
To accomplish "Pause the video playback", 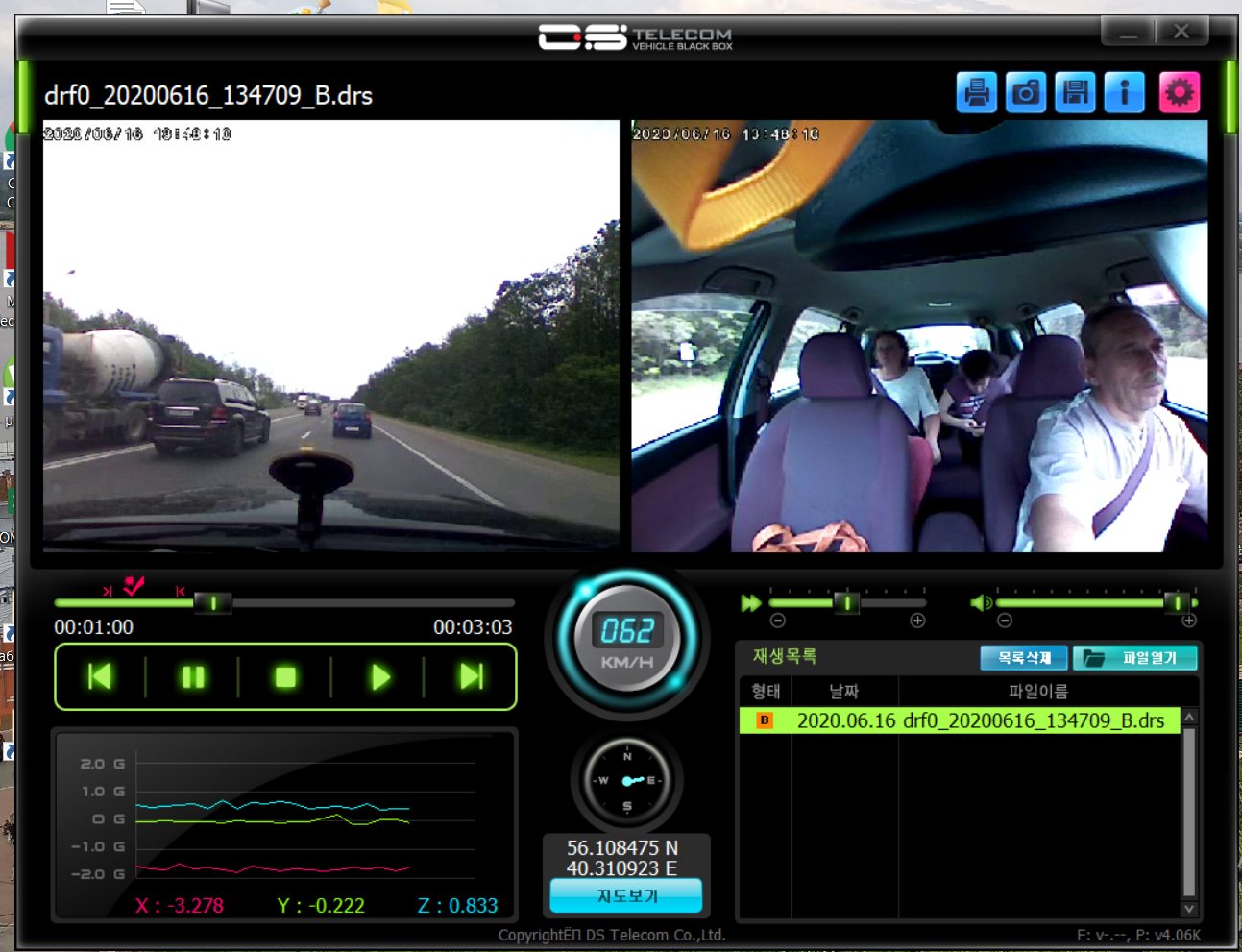I will point(193,677).
